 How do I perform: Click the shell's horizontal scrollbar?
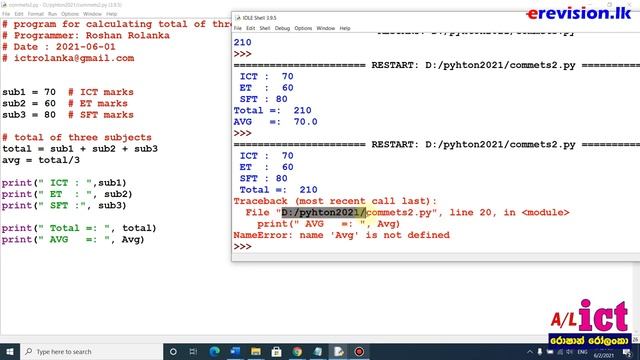click(436, 256)
